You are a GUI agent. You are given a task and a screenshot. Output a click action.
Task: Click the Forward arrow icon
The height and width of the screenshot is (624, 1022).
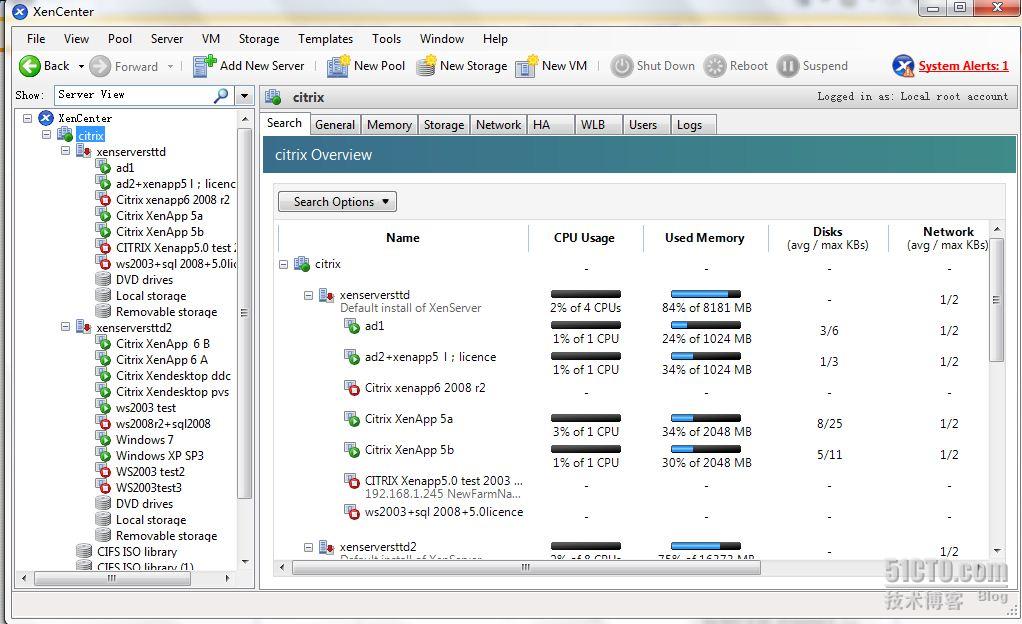click(100, 66)
